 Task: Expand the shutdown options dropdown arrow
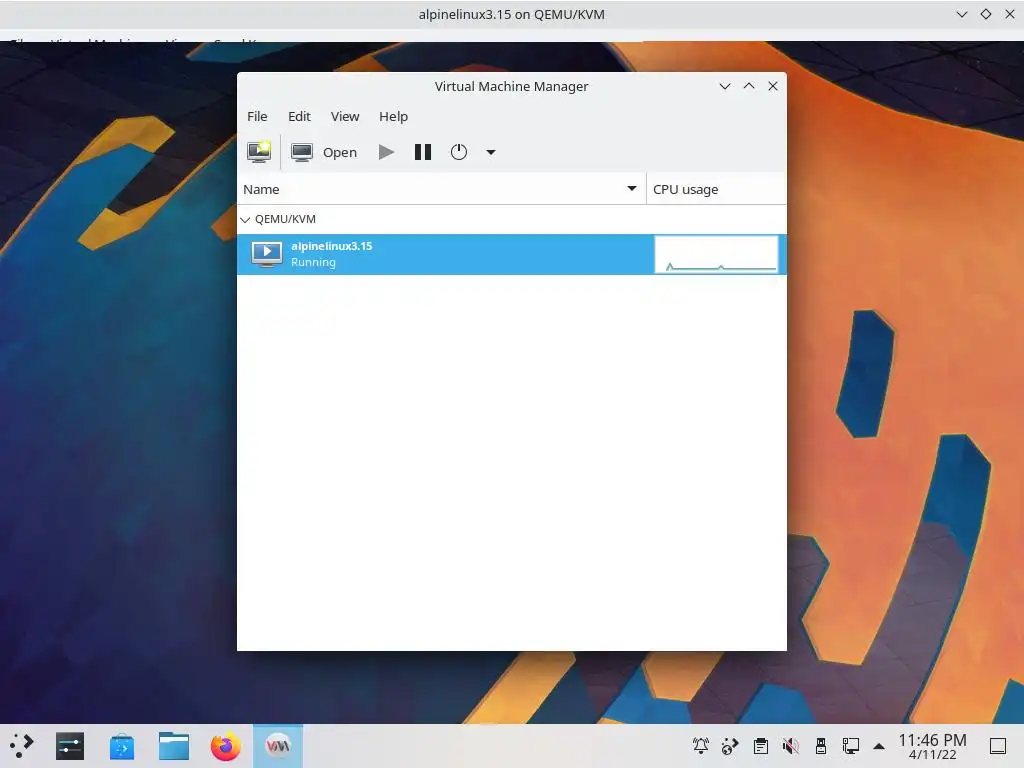(490, 152)
